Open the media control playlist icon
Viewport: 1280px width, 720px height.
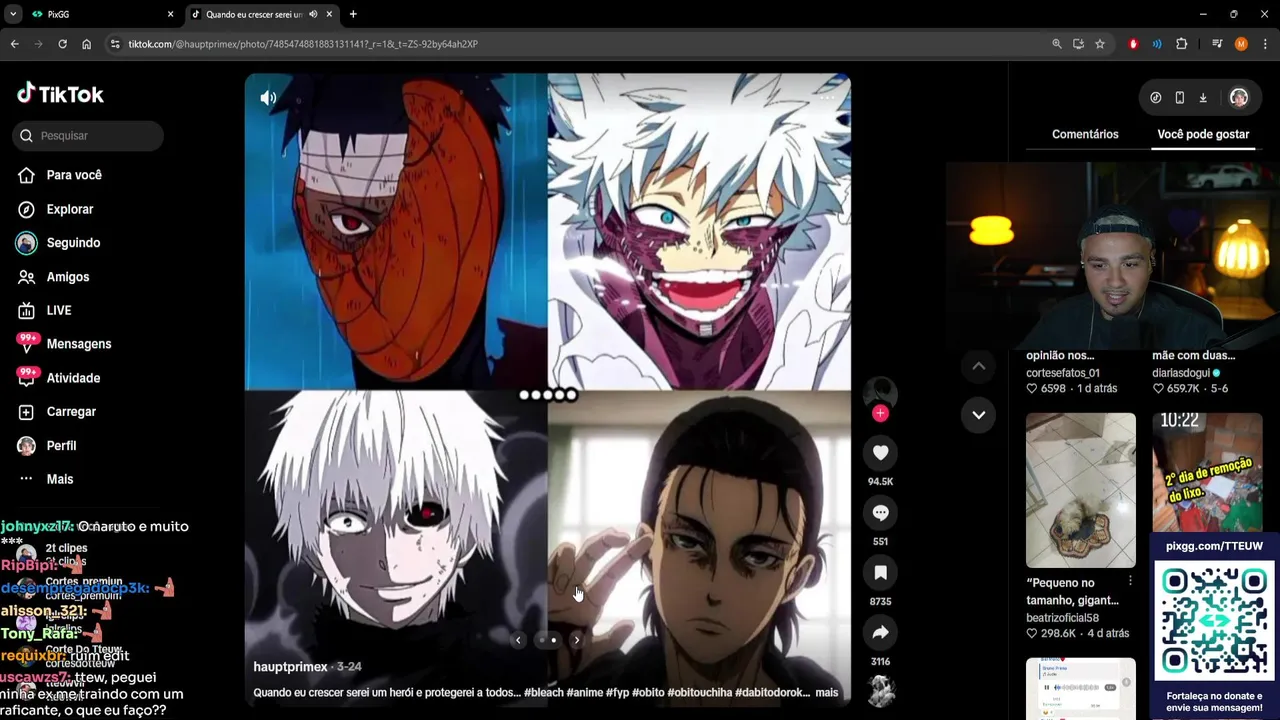pos(1217,44)
